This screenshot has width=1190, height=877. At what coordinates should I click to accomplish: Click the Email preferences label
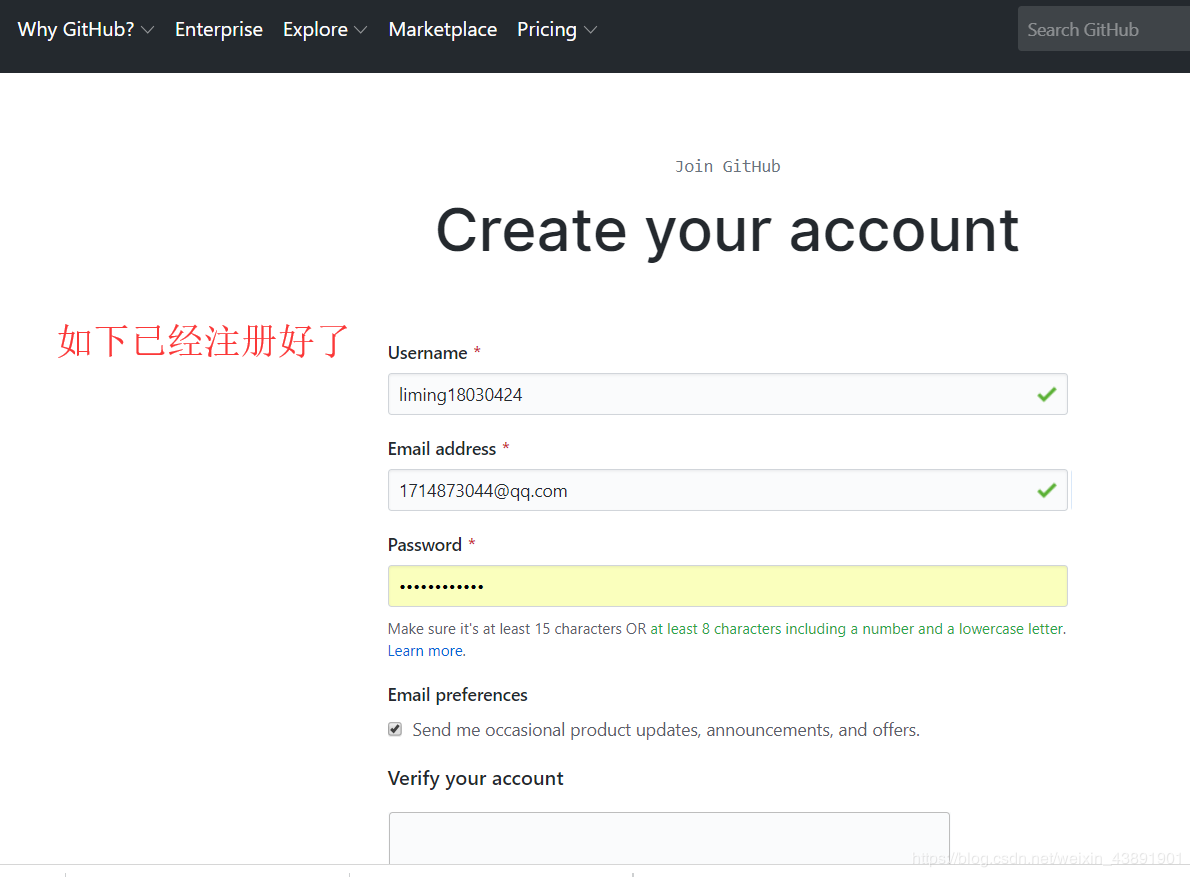pos(458,695)
